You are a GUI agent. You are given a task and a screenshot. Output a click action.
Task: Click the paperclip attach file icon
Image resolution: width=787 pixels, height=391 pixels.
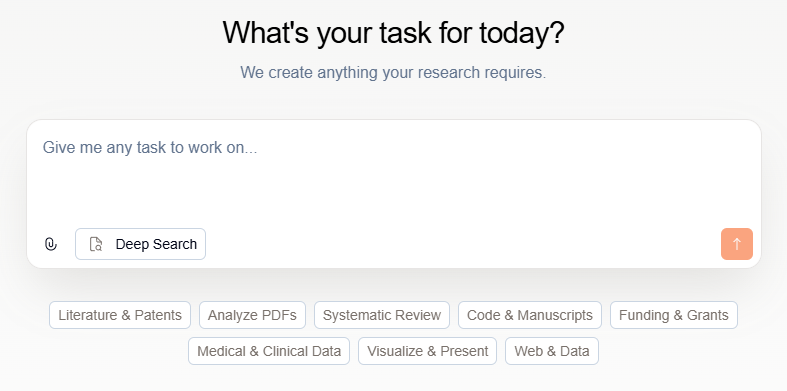[51, 244]
